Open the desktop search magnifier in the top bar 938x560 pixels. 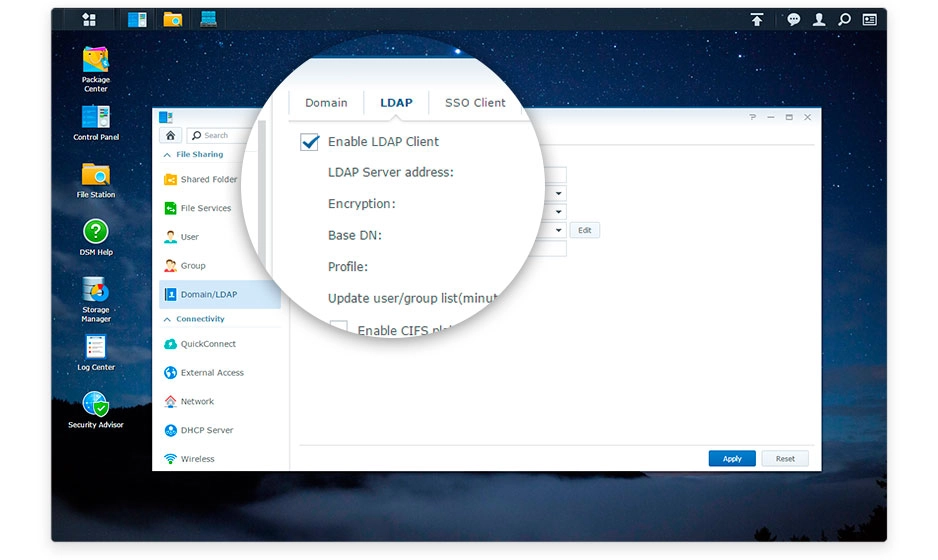[x=844, y=20]
